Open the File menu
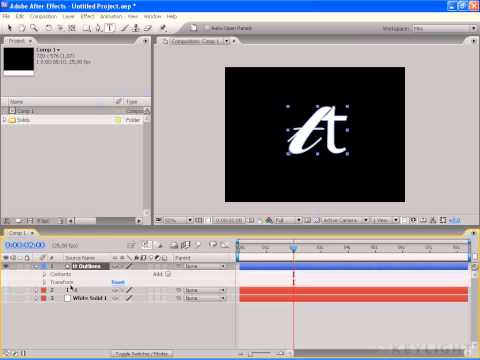 click(x=6, y=16)
